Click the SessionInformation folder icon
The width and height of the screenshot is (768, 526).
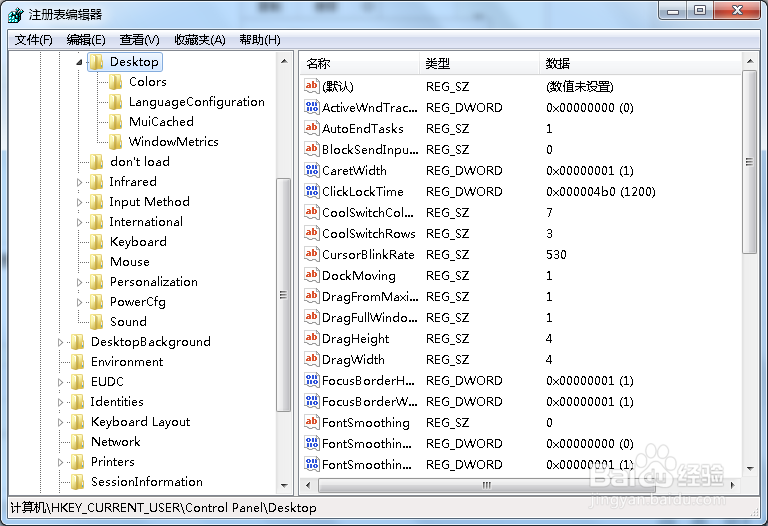pyautogui.click(x=77, y=482)
